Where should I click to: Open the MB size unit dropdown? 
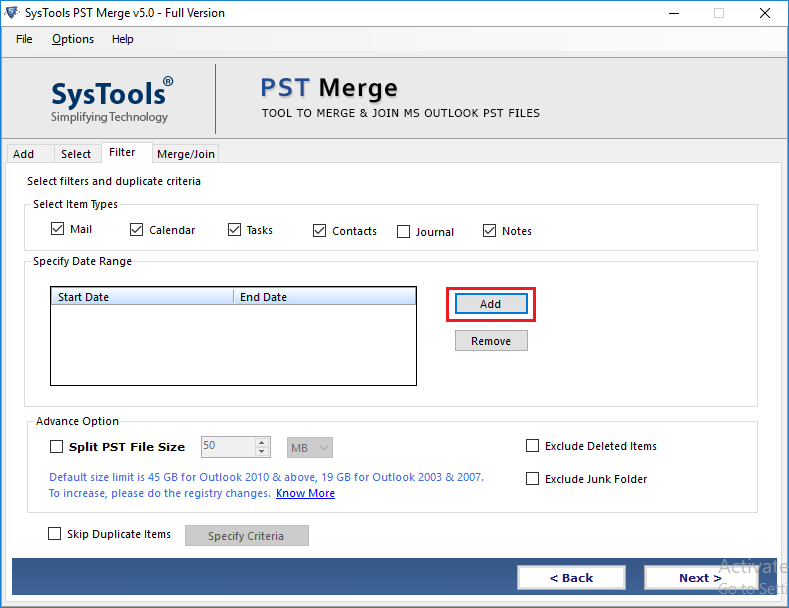[x=310, y=447]
